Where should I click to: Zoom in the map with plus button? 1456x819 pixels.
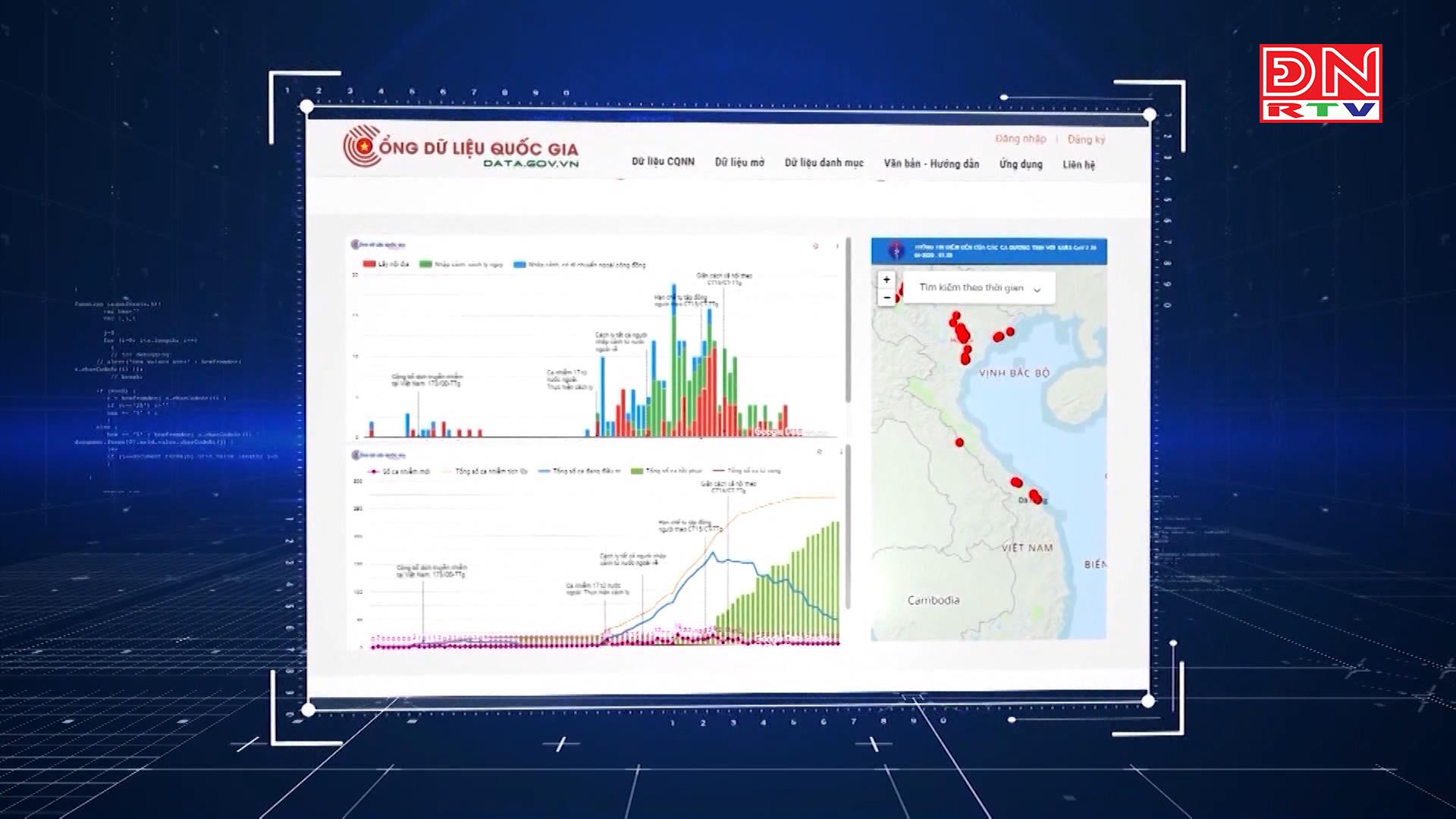(x=886, y=280)
